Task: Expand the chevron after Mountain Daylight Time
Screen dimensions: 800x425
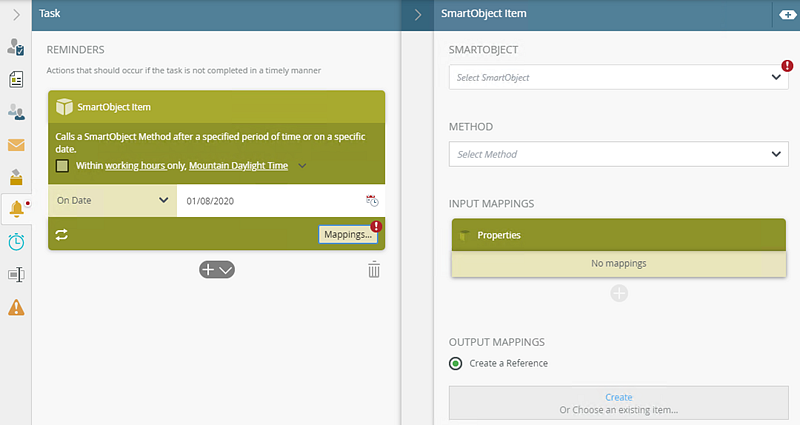Action: coord(302,166)
